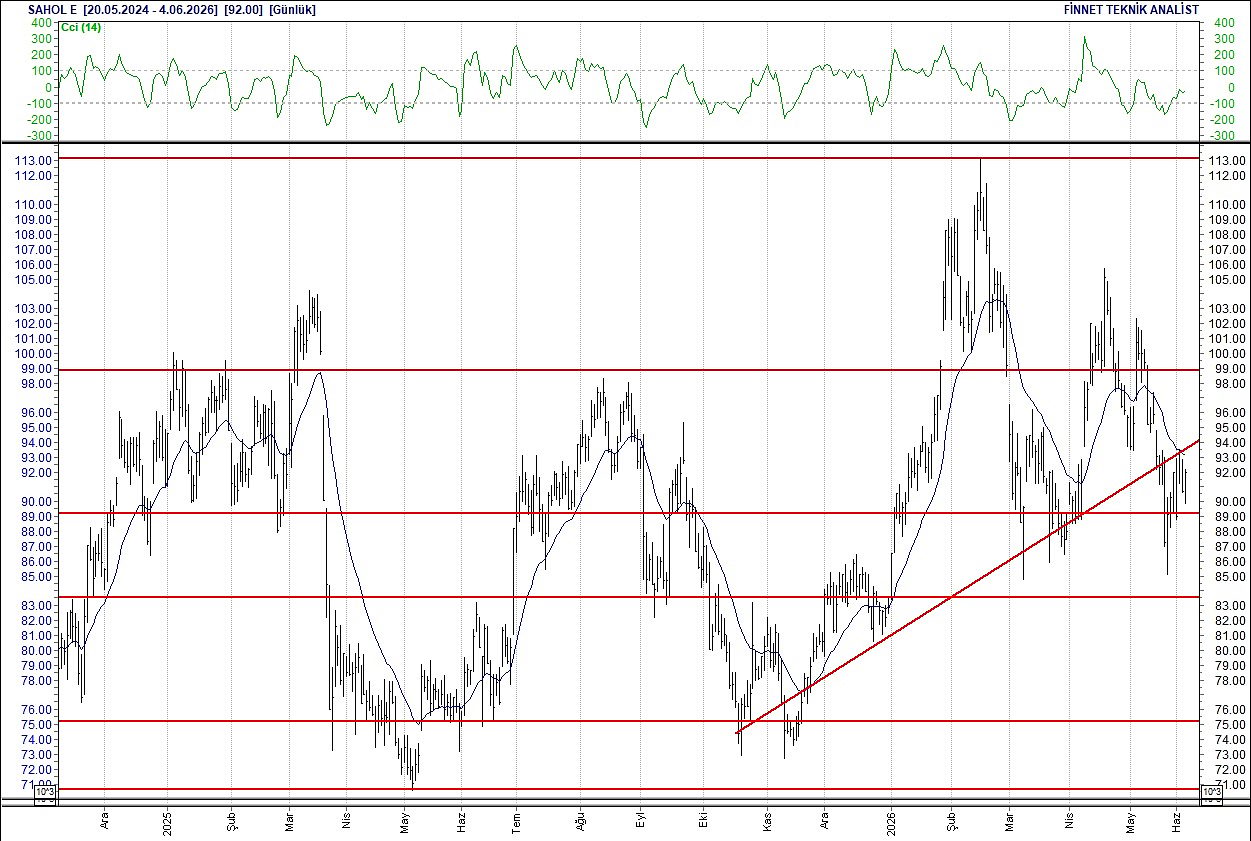The width and height of the screenshot is (1251, 841).
Task: Click the SAHOL E symbol title
Action: (53, 8)
